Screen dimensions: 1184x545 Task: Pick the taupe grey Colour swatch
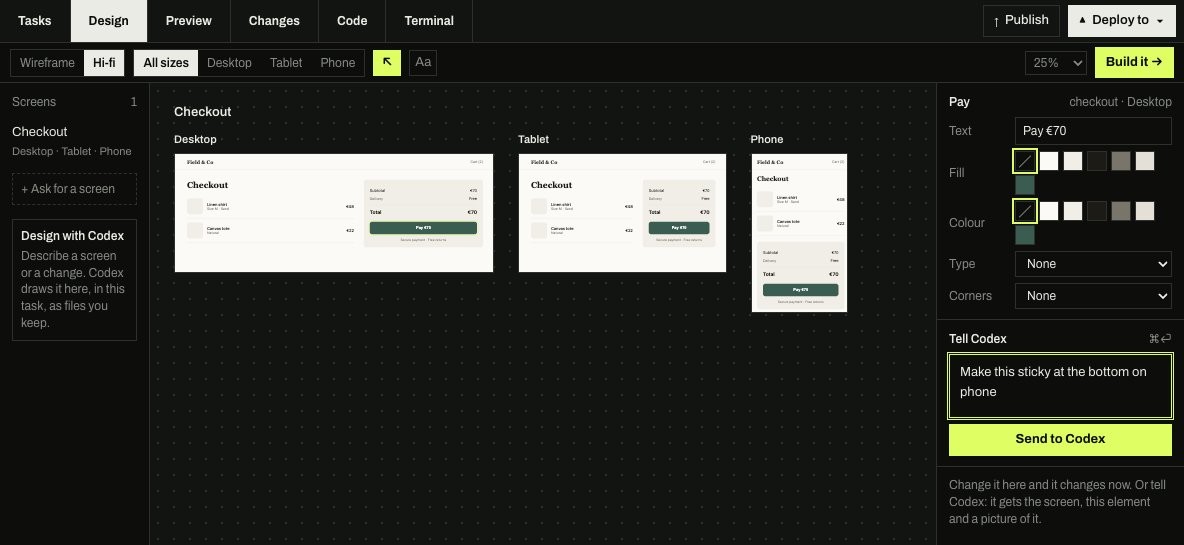(1121, 211)
